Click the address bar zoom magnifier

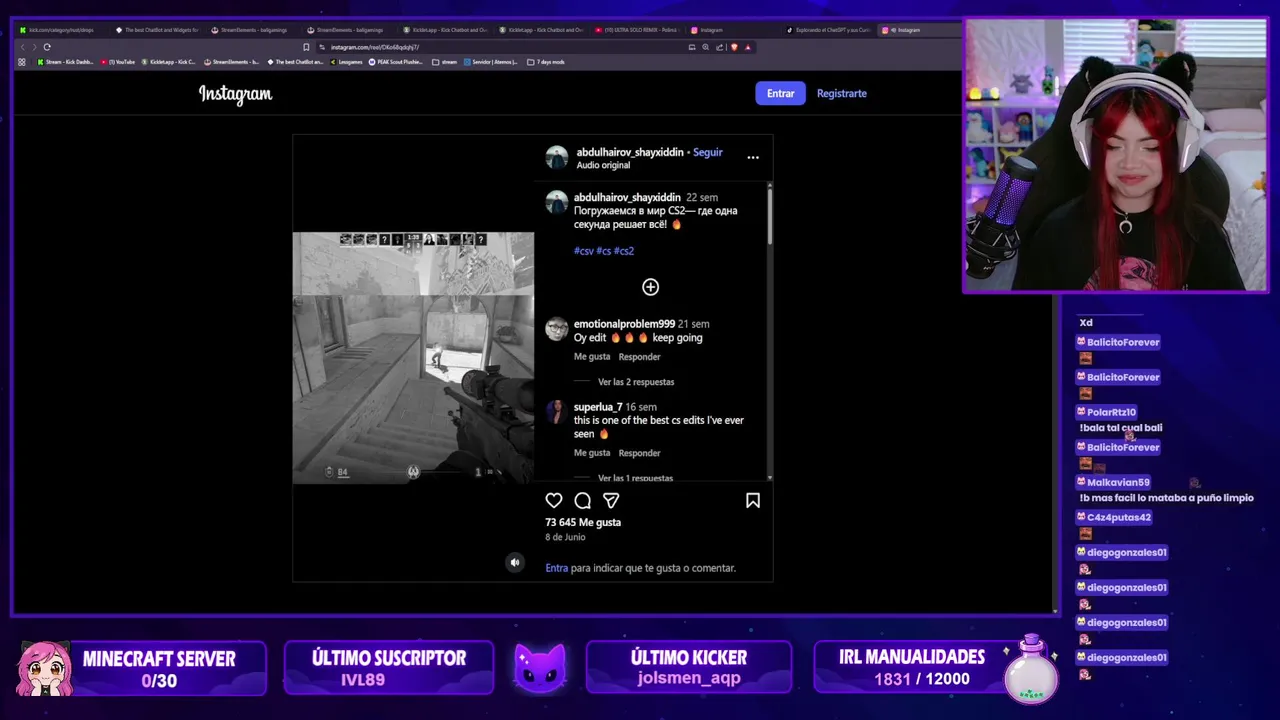tap(706, 47)
